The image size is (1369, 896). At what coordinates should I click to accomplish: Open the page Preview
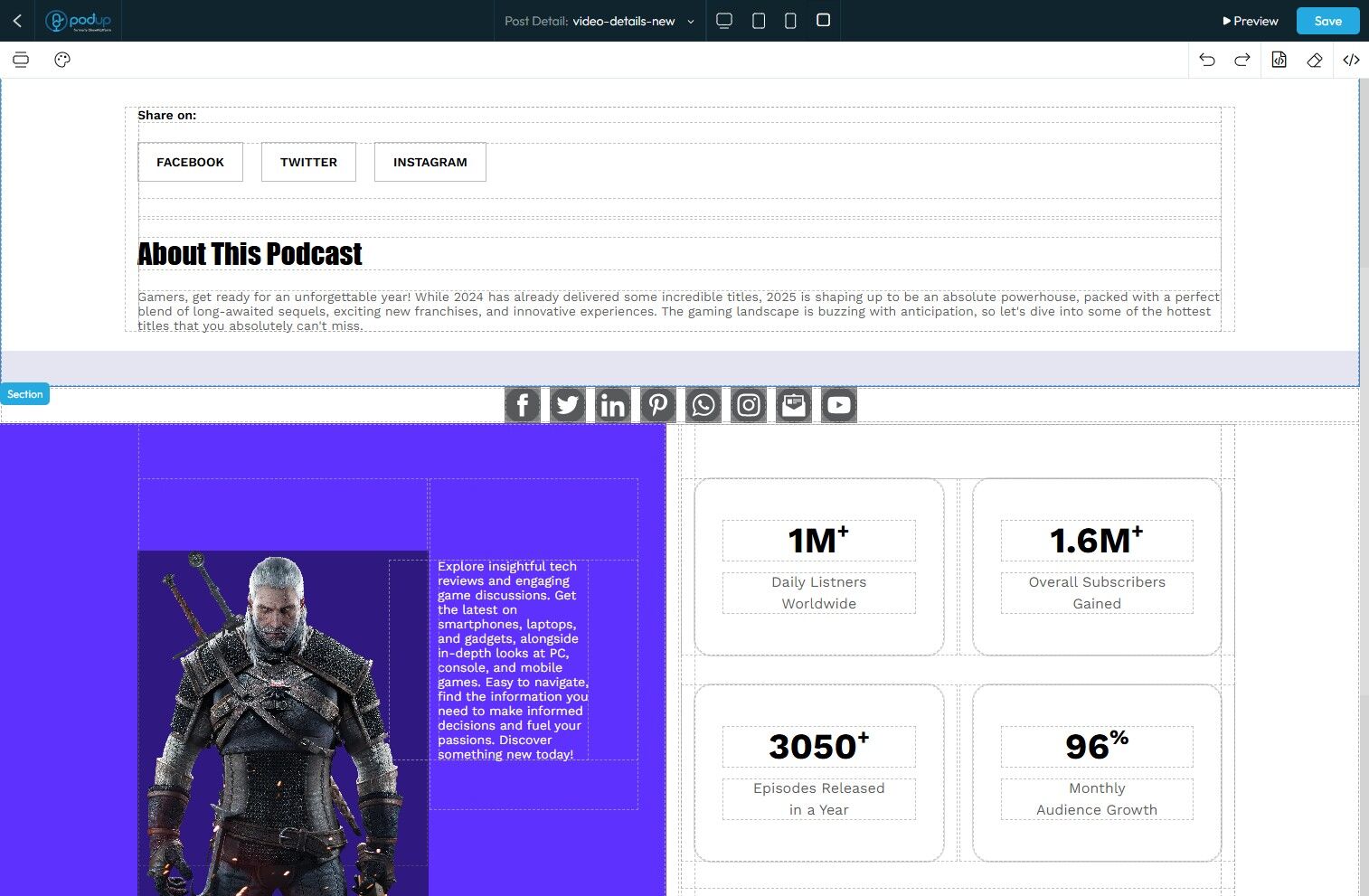tap(1251, 21)
